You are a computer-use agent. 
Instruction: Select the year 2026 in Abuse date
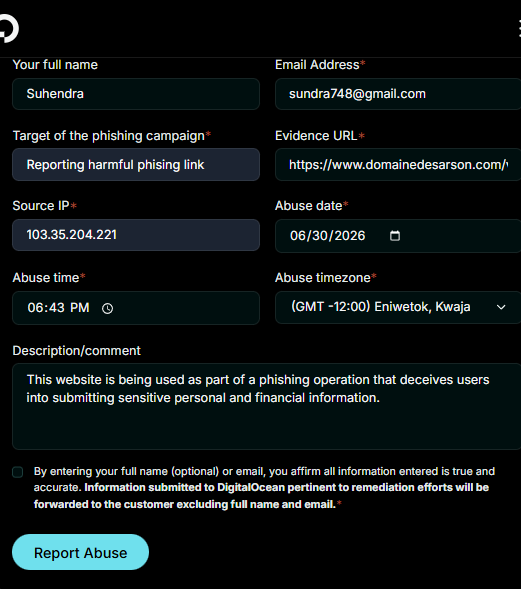[x=350, y=236]
